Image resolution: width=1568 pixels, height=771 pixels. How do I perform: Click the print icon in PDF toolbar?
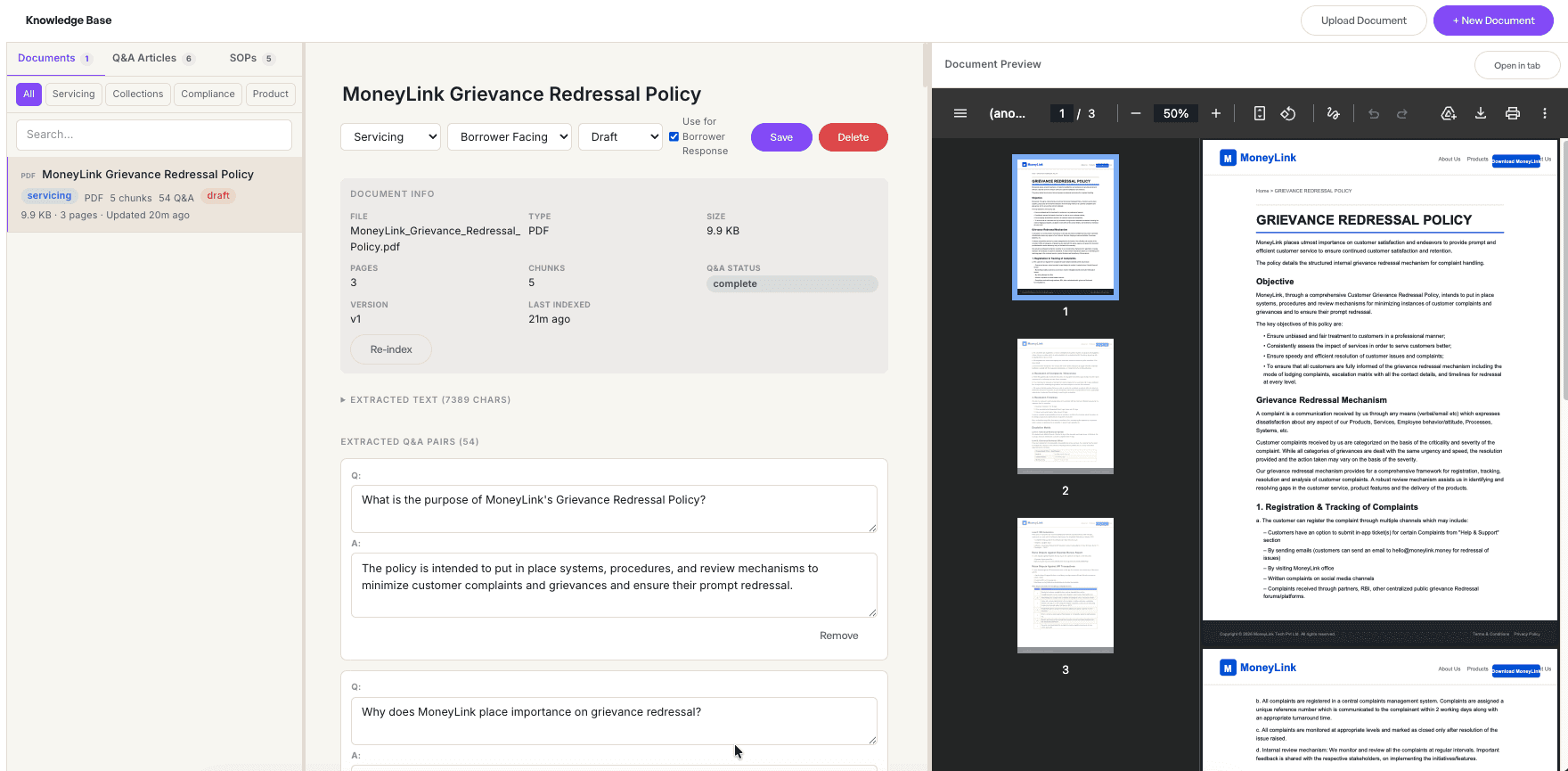coord(1513,113)
